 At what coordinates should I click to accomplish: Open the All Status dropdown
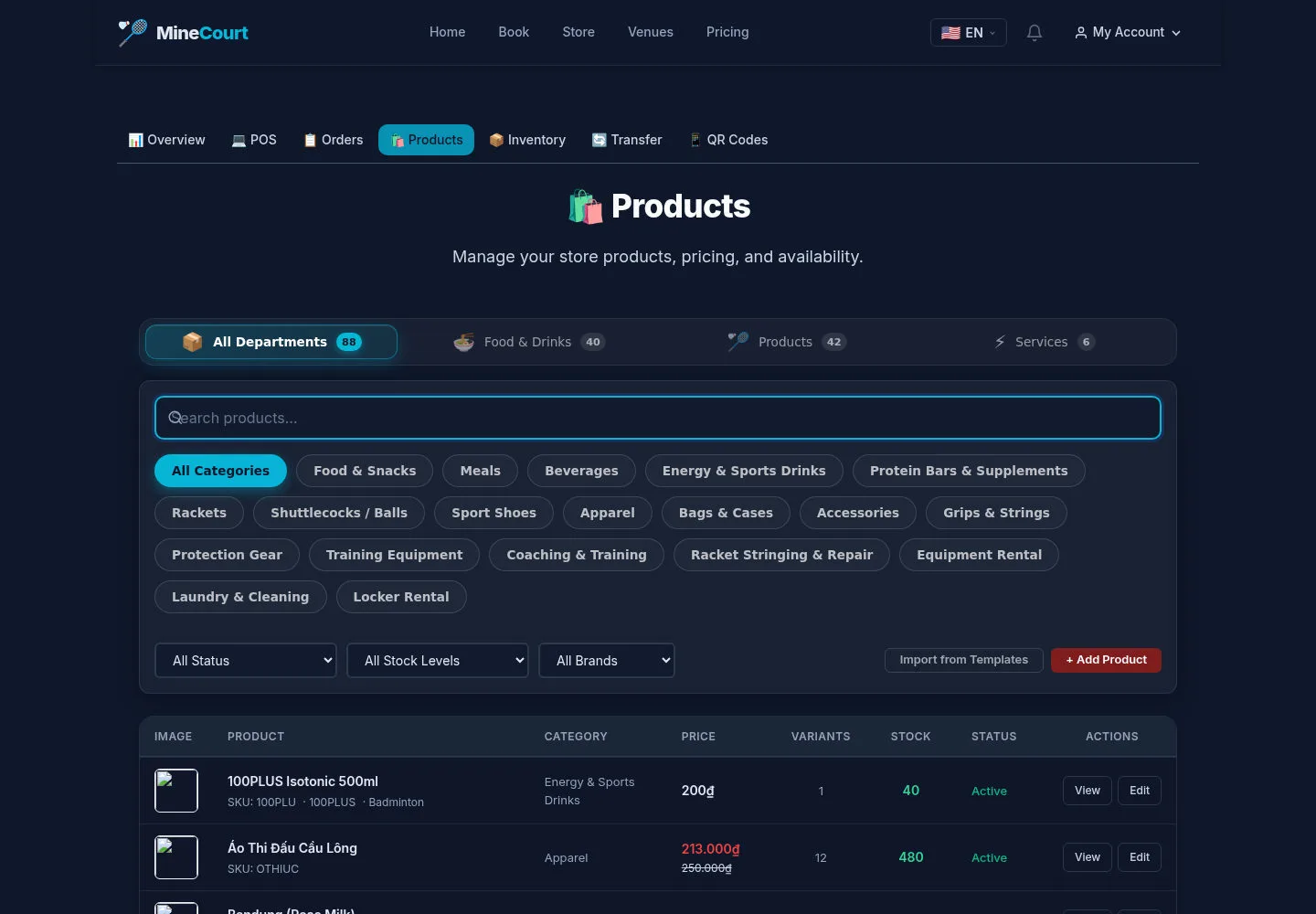pyautogui.click(x=246, y=661)
